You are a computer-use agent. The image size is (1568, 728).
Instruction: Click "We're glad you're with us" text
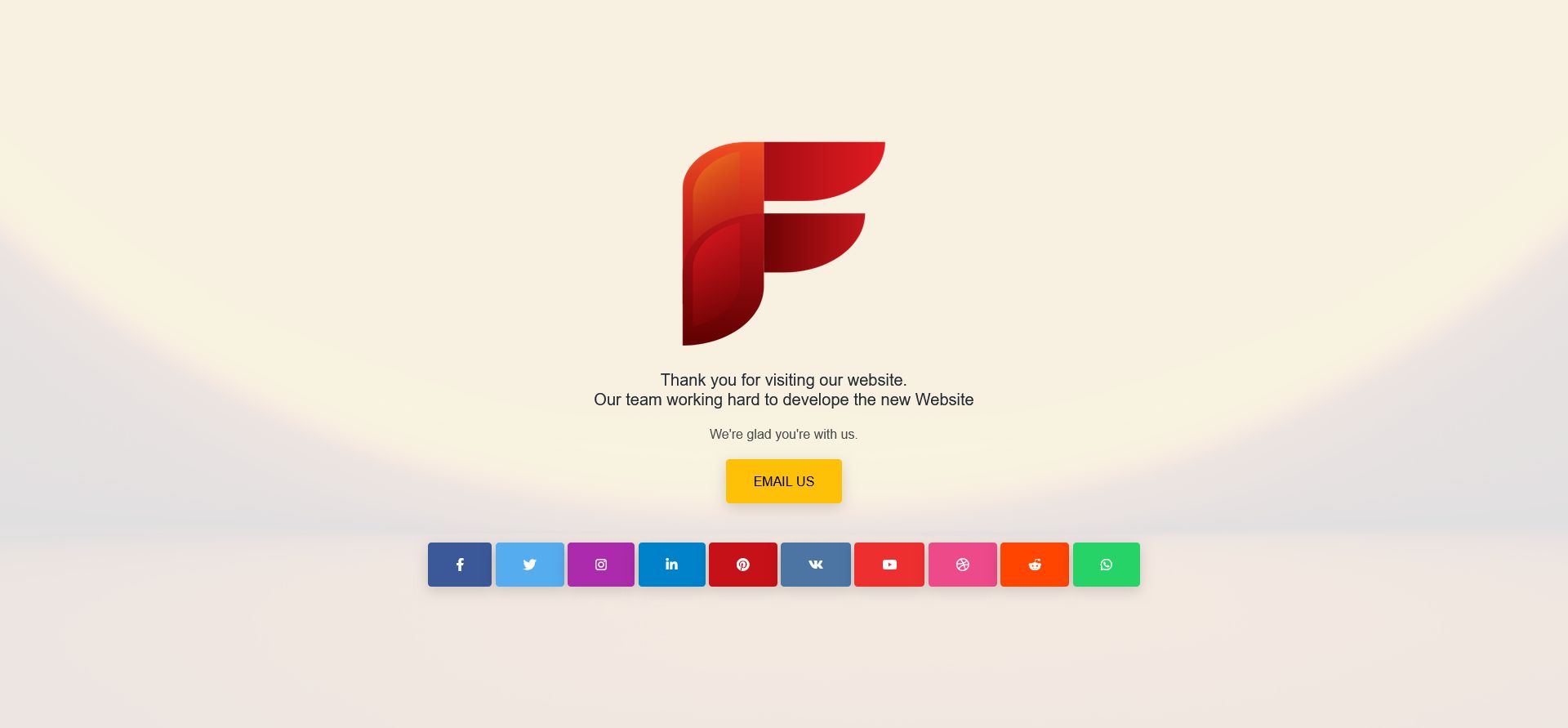click(x=784, y=434)
